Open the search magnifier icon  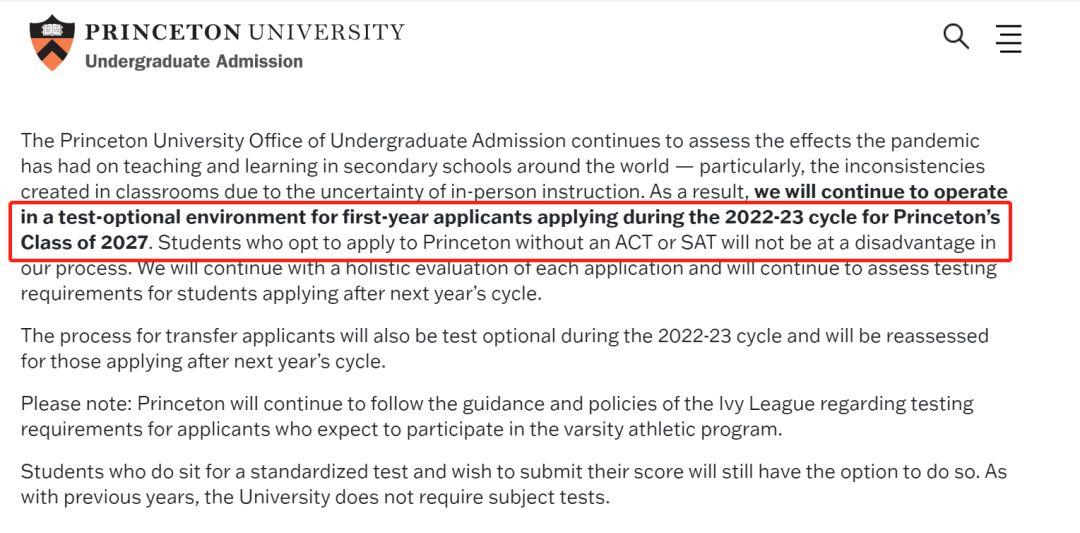point(956,38)
